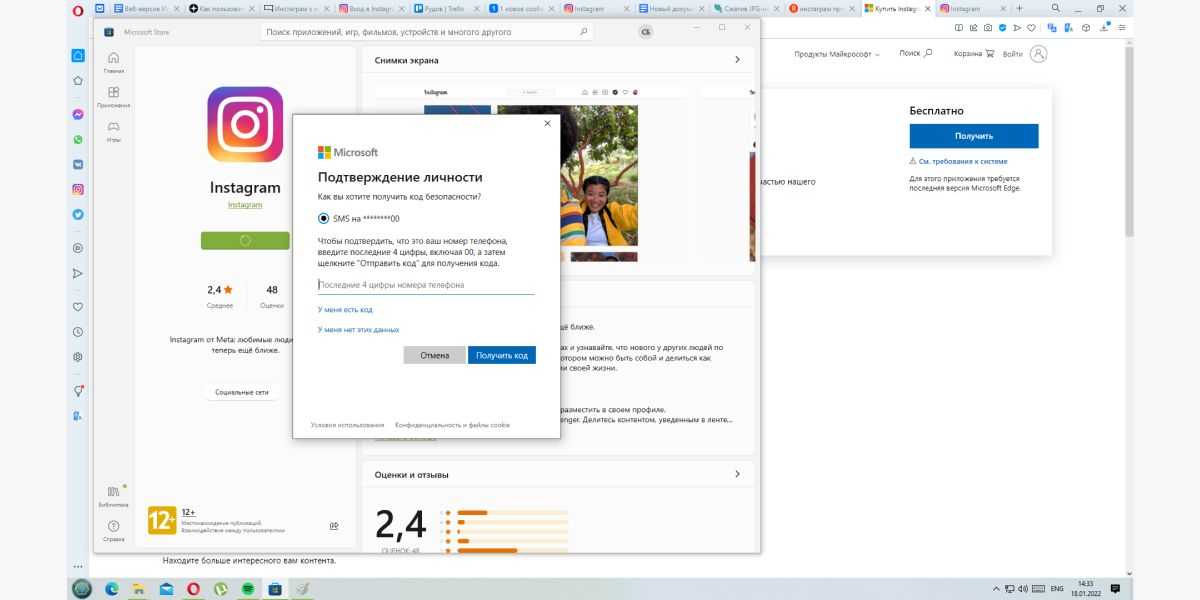Expand the Снимки экрана section chevron
The height and width of the screenshot is (600, 1200).
[737, 60]
